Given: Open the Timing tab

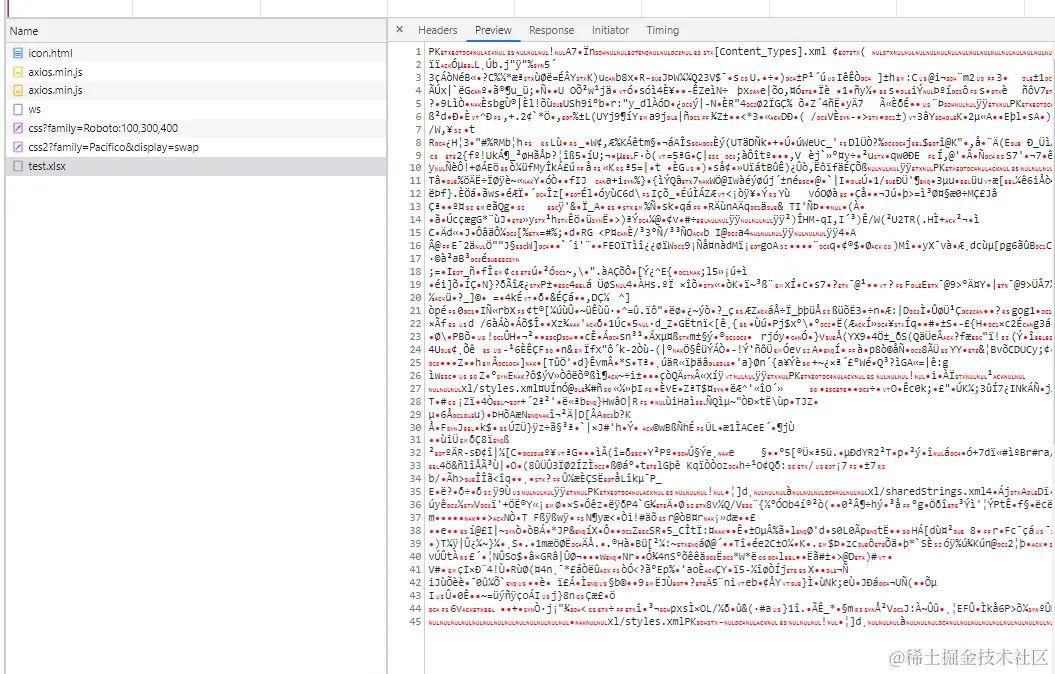Looking at the screenshot, I should pos(663,30).
